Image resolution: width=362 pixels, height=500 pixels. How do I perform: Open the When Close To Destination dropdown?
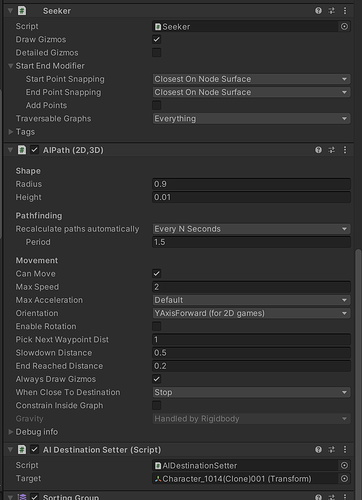coord(251,392)
